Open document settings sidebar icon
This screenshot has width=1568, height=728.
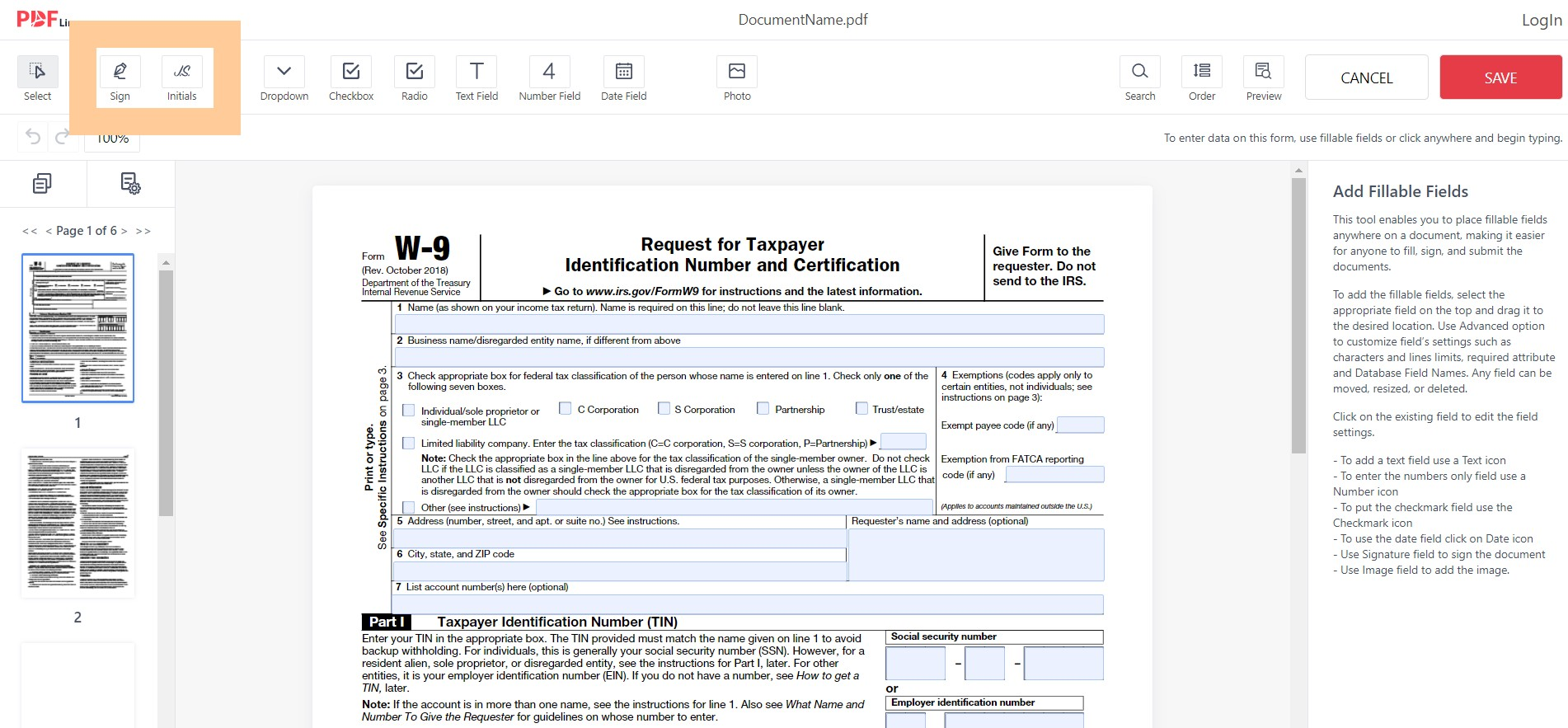130,183
